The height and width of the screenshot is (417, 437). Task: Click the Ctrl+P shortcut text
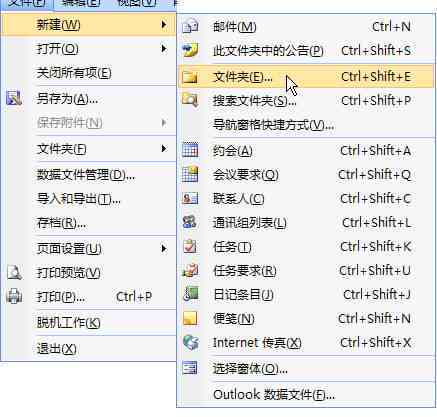tap(134, 296)
